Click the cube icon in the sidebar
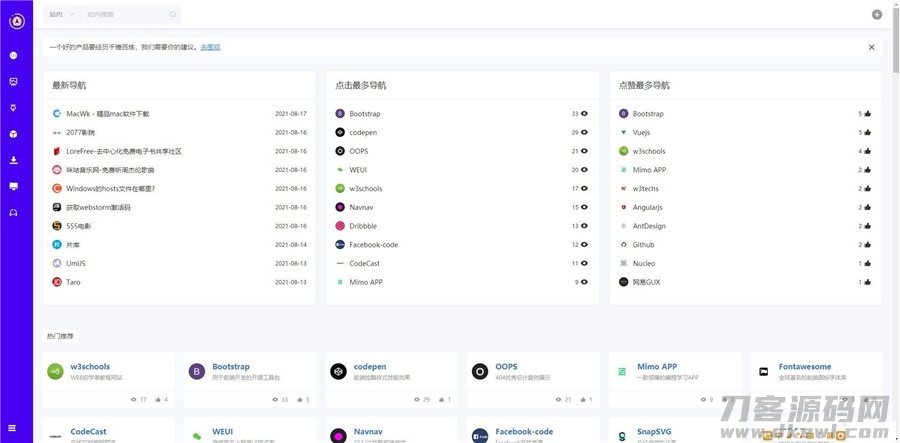The width and height of the screenshot is (900, 443). pyautogui.click(x=14, y=133)
